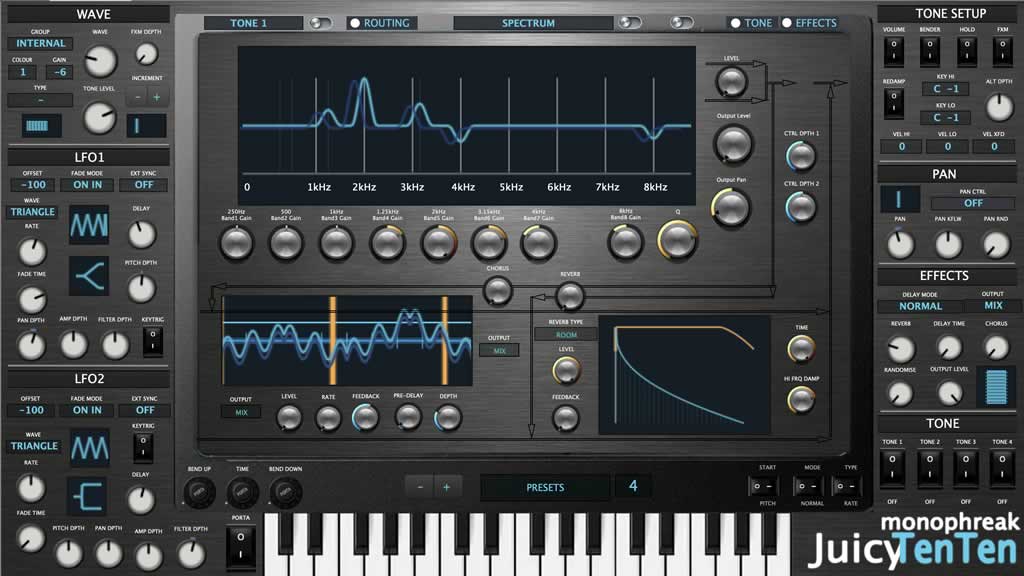1024x576 pixels.
Task: Click the LFO1 triangle waveform display icon
Action: (89, 225)
